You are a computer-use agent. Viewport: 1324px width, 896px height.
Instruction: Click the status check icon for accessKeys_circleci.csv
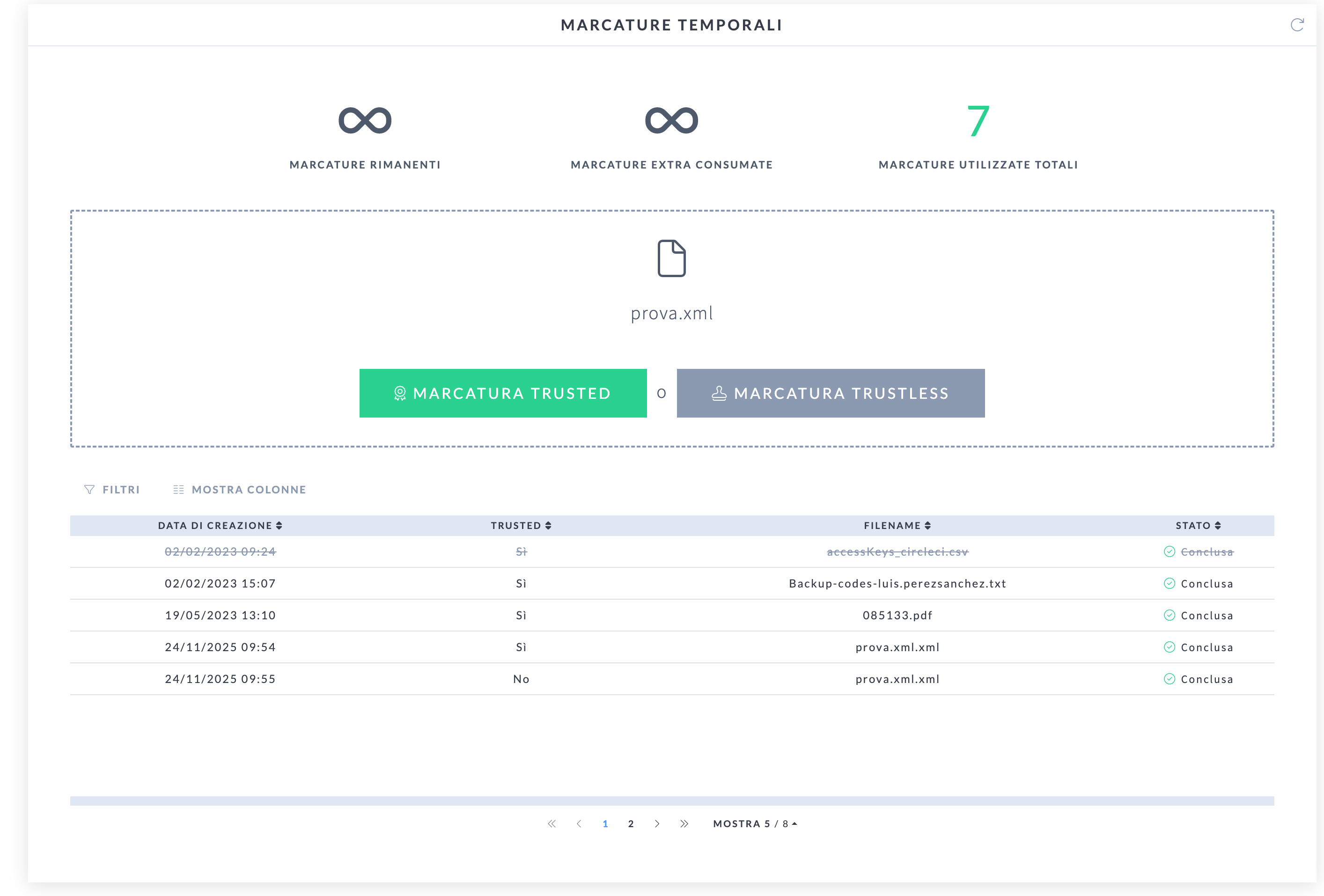[1170, 551]
